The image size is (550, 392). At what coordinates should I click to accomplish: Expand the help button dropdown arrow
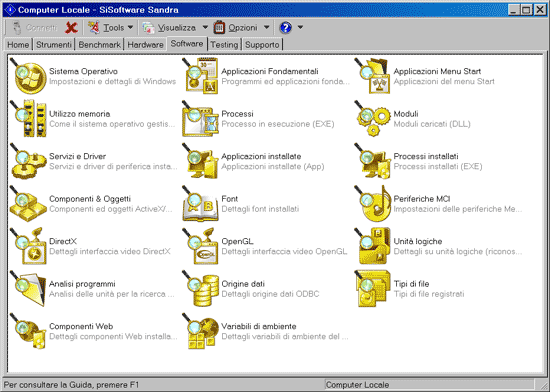click(300, 27)
